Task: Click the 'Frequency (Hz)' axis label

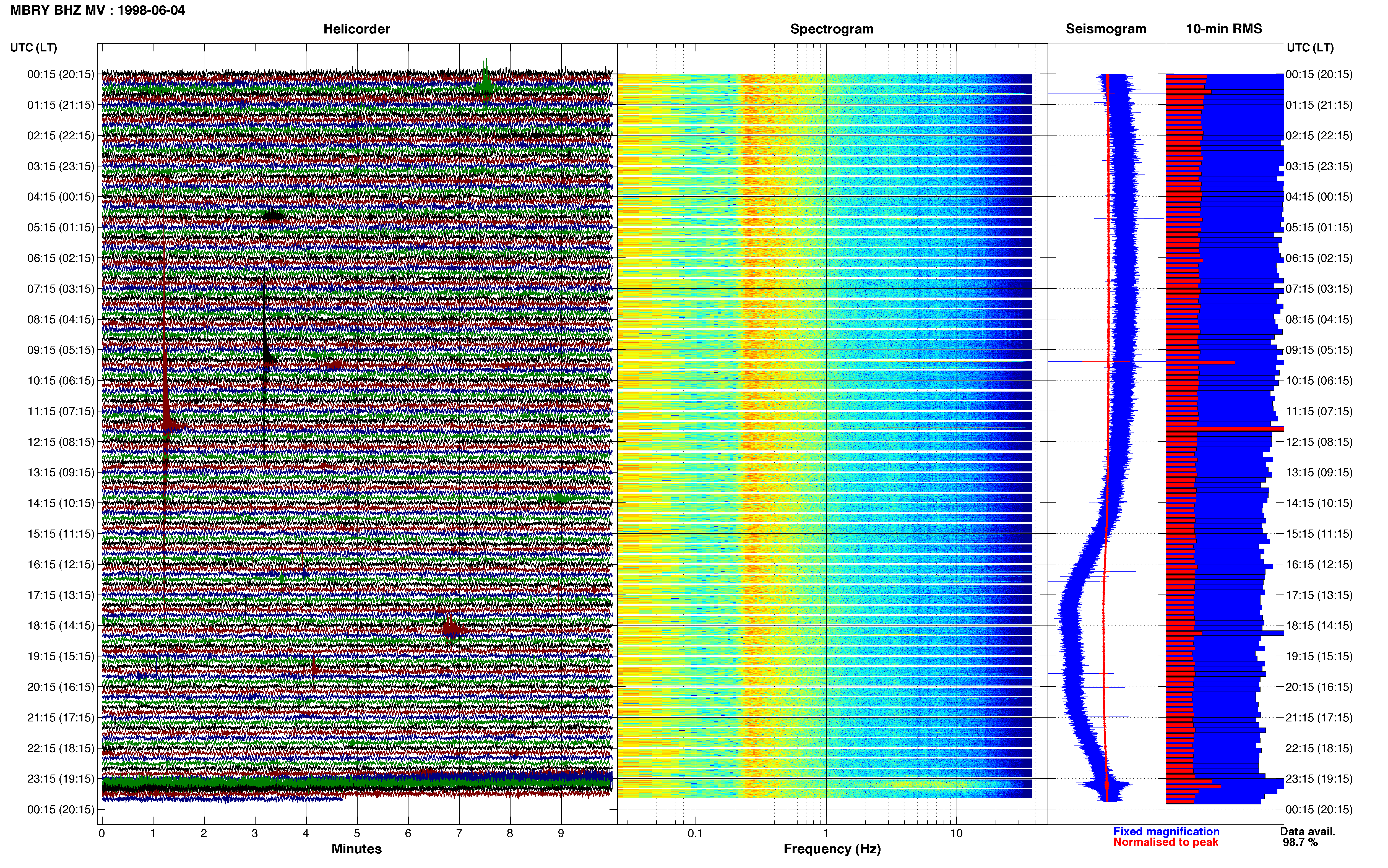Action: 832,848
